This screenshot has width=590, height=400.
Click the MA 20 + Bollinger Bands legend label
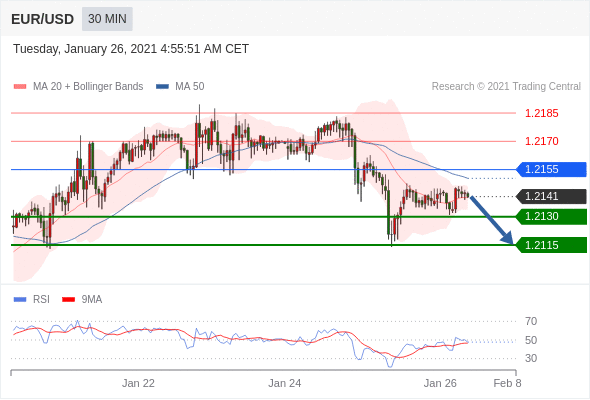pyautogui.click(x=88, y=87)
